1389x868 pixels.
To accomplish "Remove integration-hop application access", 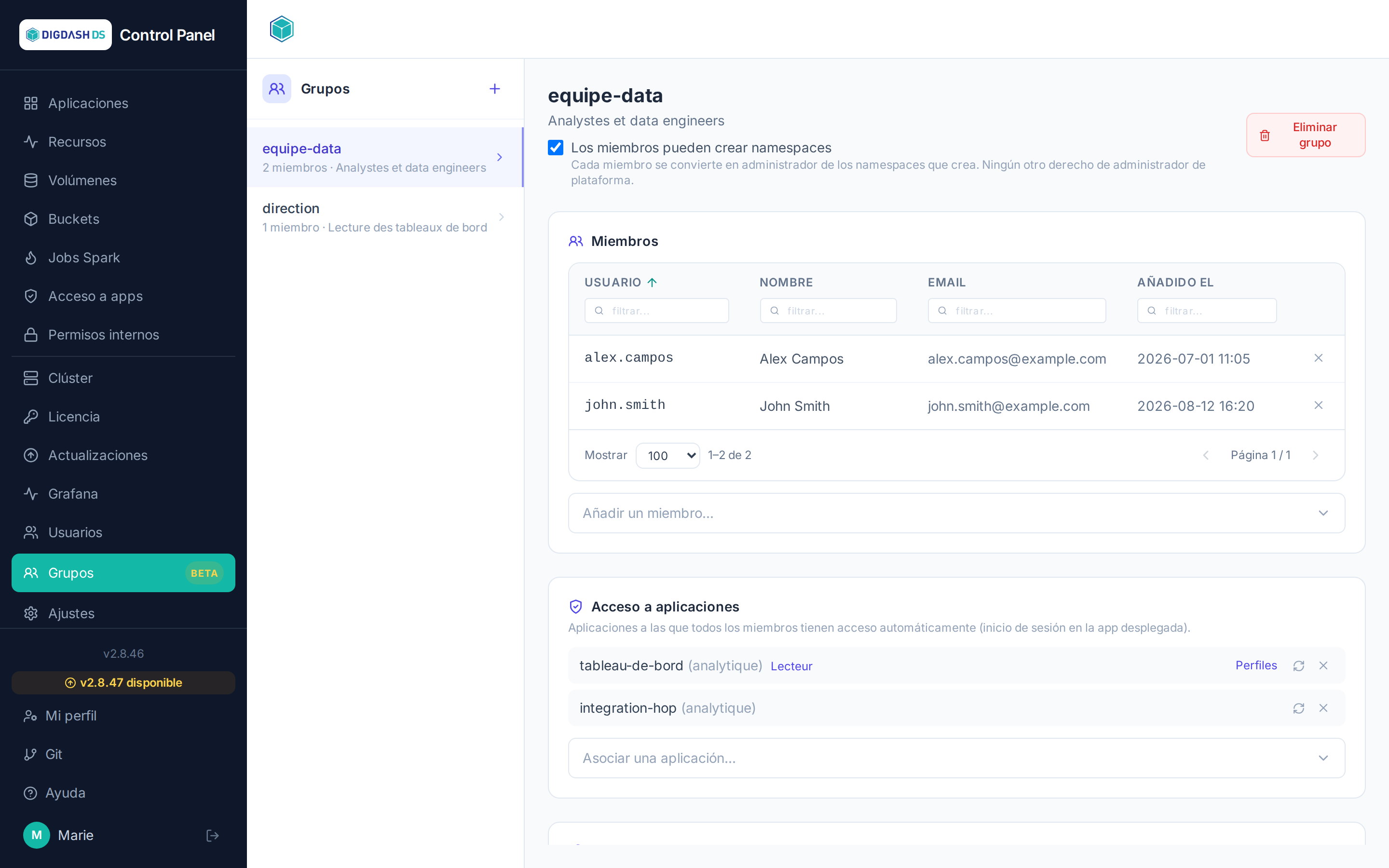I will pos(1323,708).
